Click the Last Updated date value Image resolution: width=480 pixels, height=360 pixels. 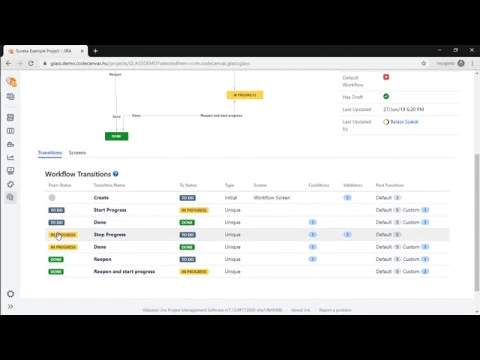tap(403, 109)
